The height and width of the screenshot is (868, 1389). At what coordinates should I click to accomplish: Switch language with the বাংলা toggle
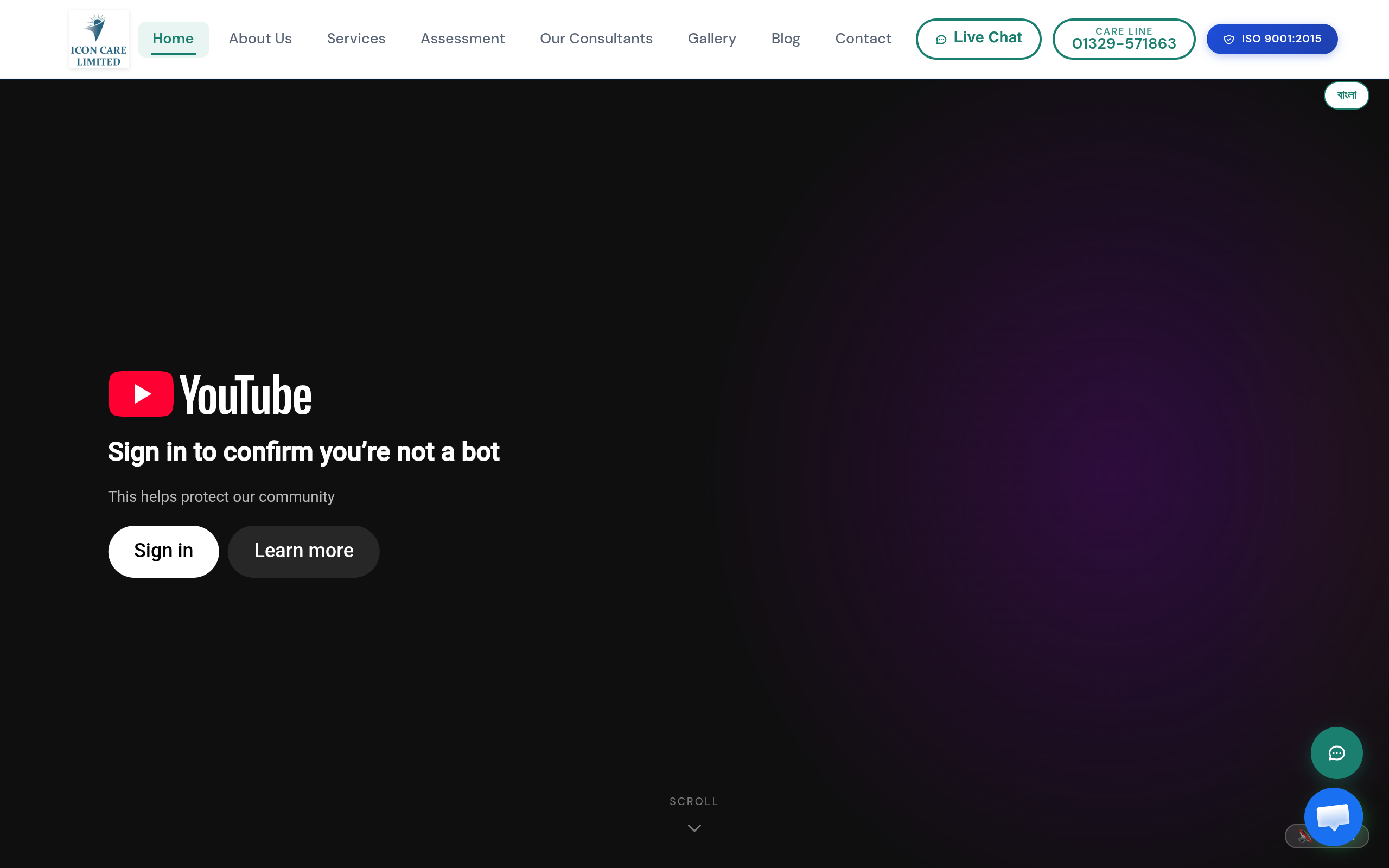click(x=1346, y=95)
